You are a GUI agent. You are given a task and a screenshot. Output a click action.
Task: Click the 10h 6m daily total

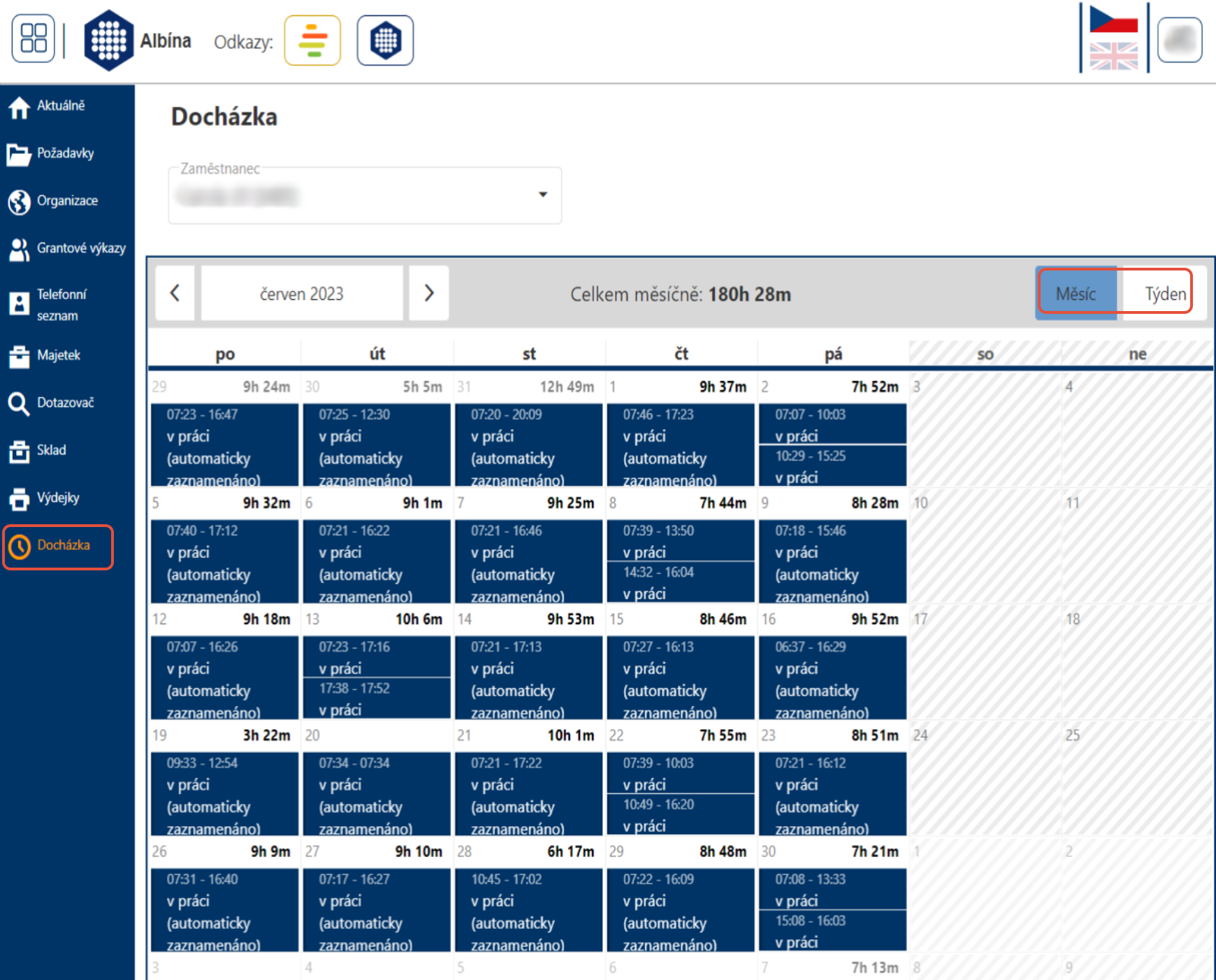click(x=419, y=619)
